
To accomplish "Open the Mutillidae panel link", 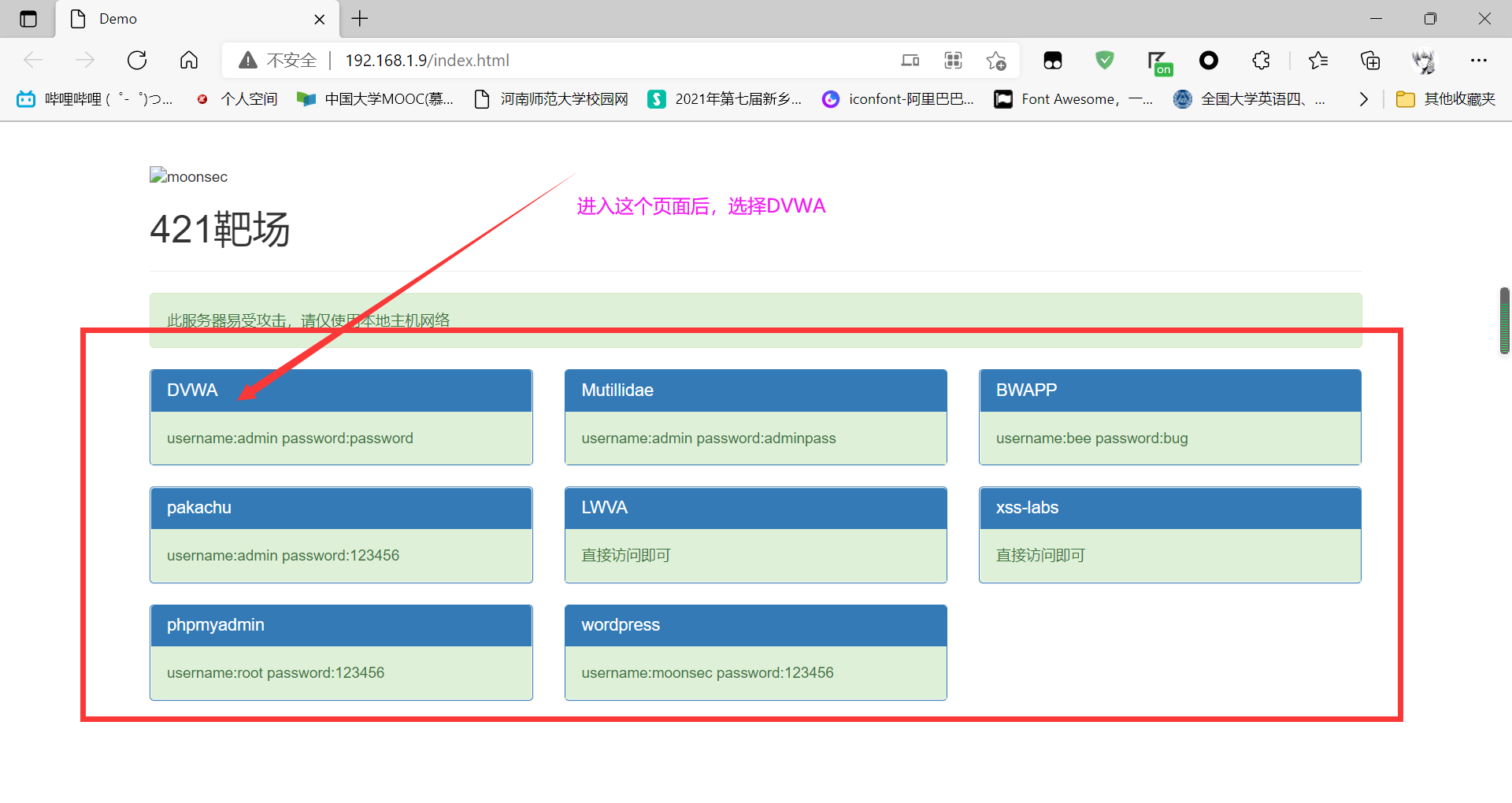I will [x=617, y=390].
